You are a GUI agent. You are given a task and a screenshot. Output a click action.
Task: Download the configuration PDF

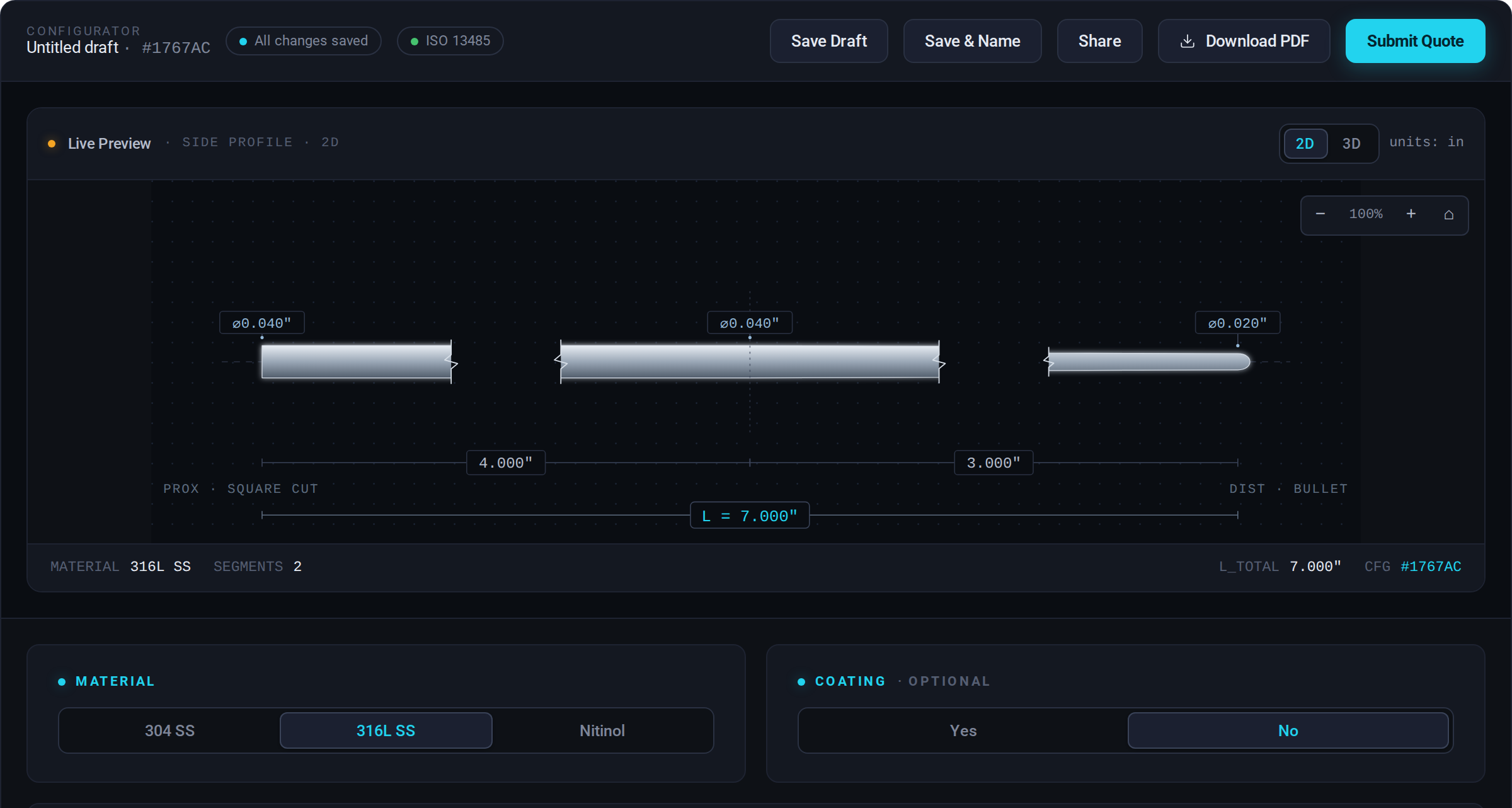[1244, 41]
